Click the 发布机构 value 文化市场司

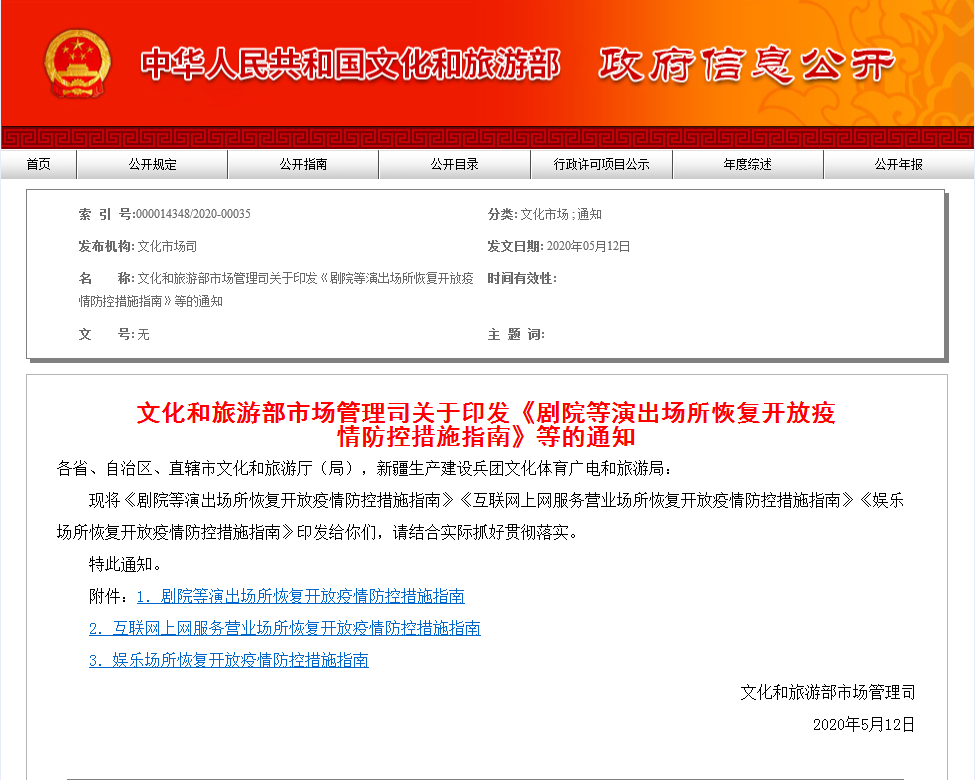pos(166,247)
